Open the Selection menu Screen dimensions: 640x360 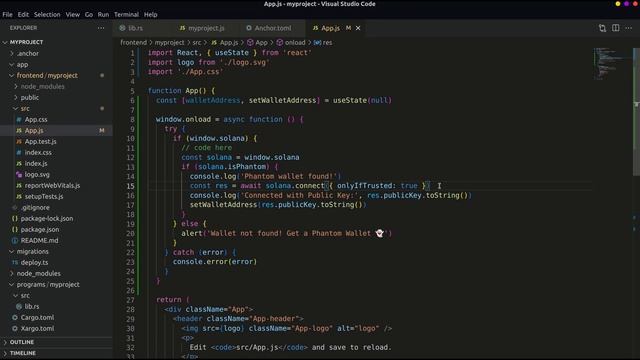click(47, 14)
